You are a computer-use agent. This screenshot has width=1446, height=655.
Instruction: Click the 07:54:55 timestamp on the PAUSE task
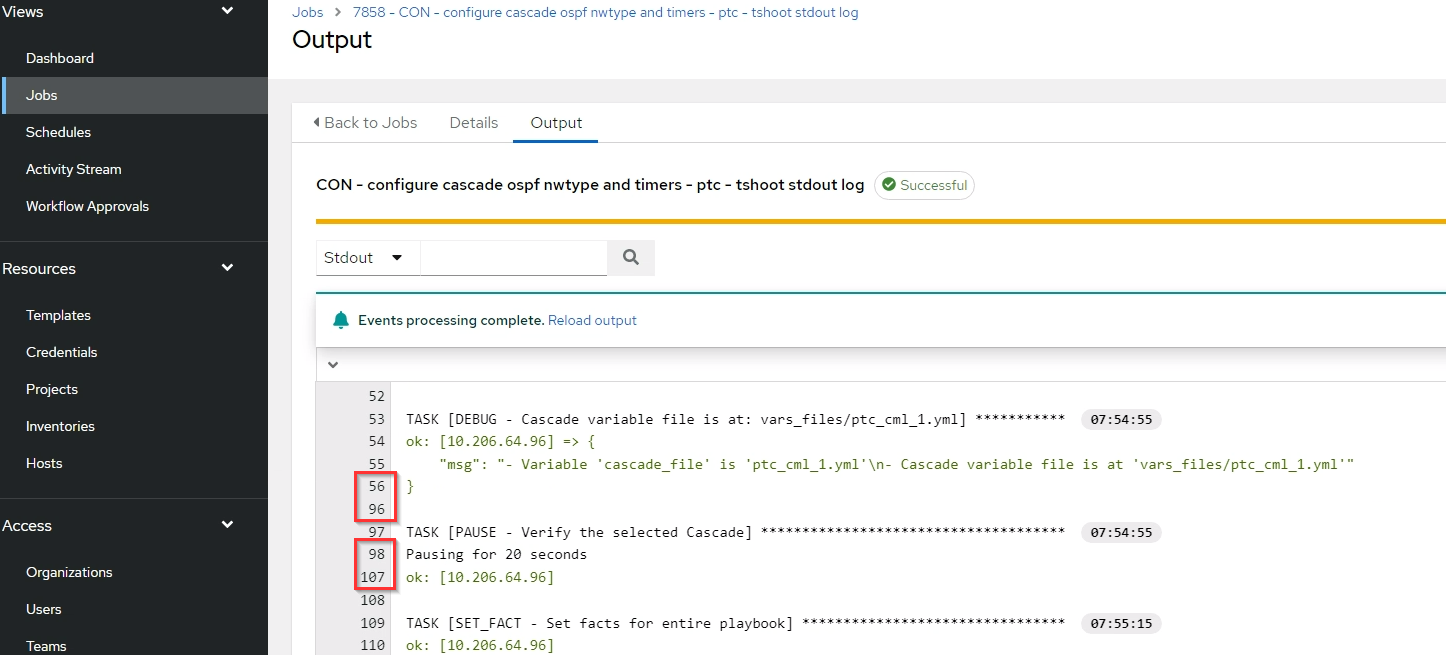tap(1121, 532)
